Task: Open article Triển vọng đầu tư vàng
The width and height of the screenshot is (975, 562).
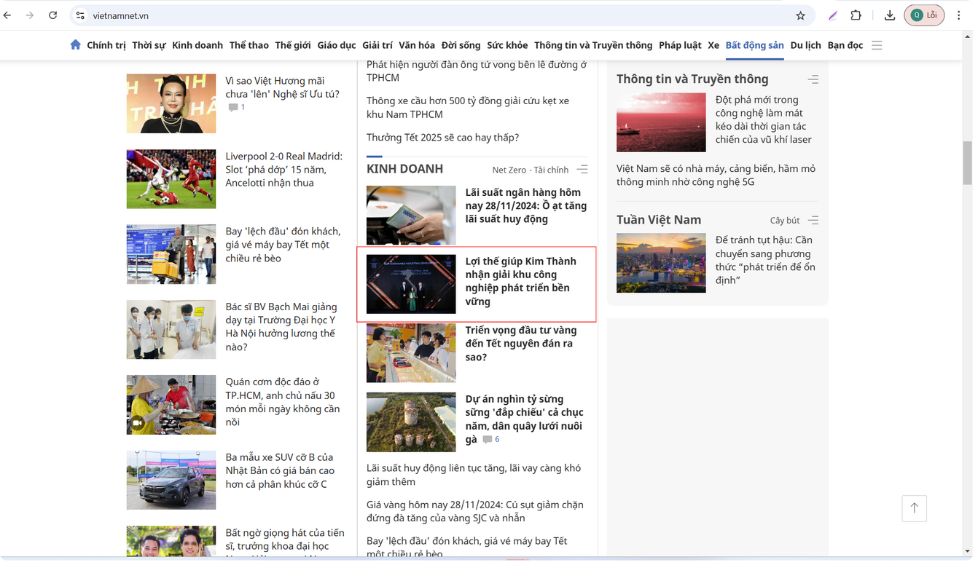Action: (x=520, y=344)
